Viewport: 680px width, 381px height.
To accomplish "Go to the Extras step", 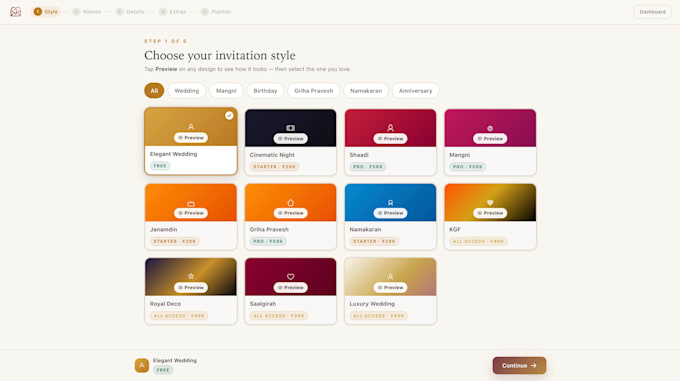I will click(x=173, y=12).
